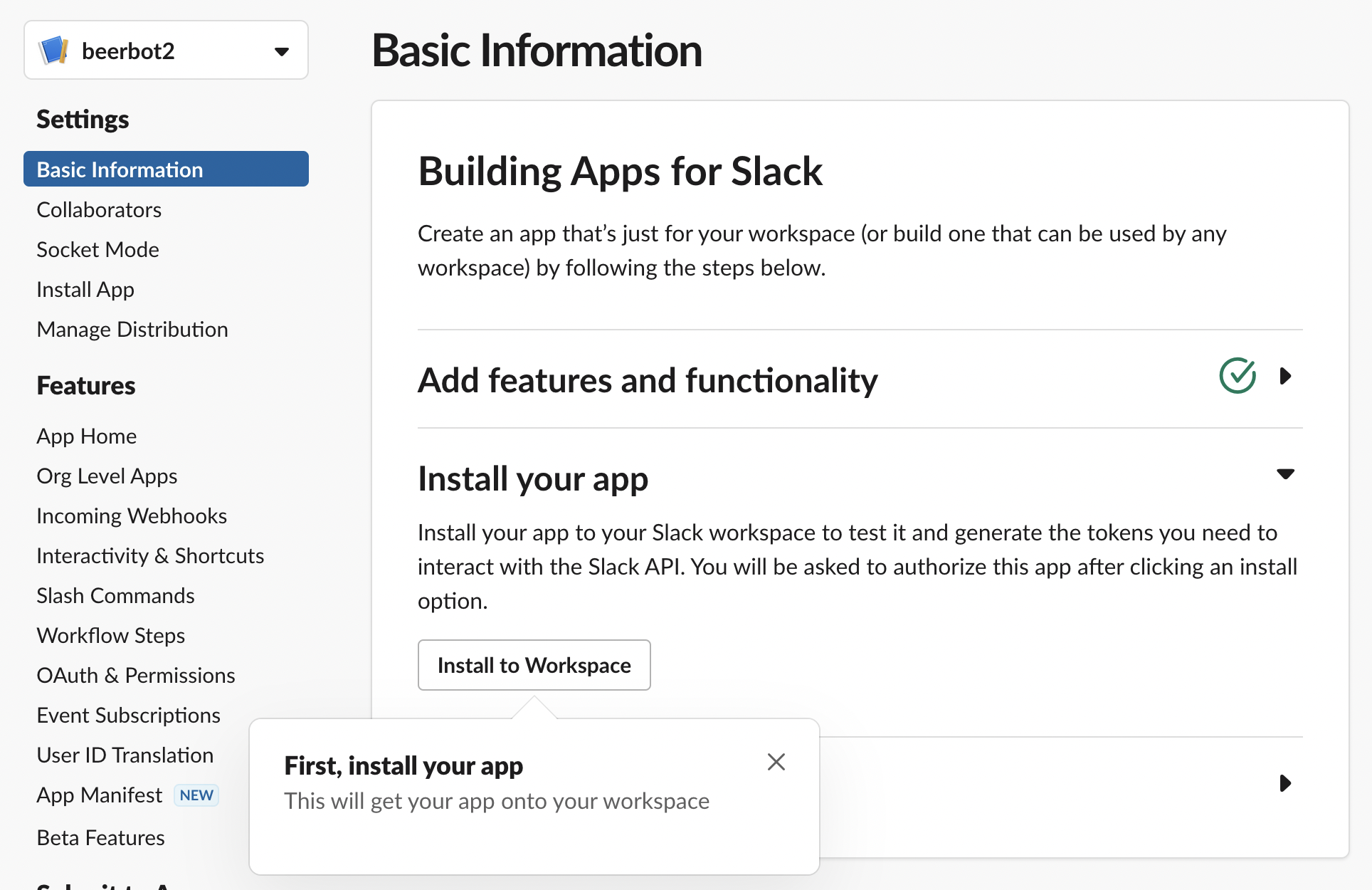Open the beerbot2 app selector dropdown
The width and height of the screenshot is (1372, 890).
(x=281, y=51)
